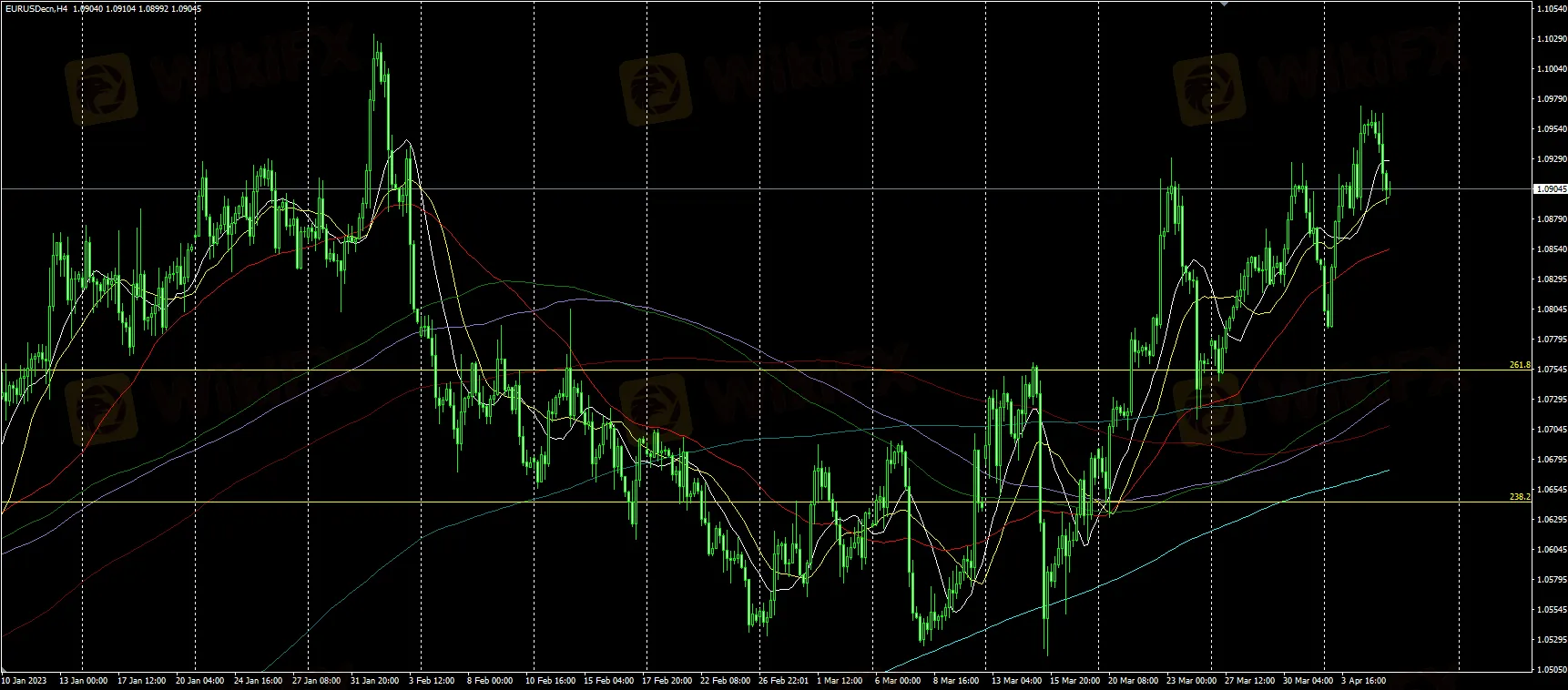This screenshot has height=690, width=1568.
Task: Click the 1.07545 price axis label
Action: [x=1550, y=370]
